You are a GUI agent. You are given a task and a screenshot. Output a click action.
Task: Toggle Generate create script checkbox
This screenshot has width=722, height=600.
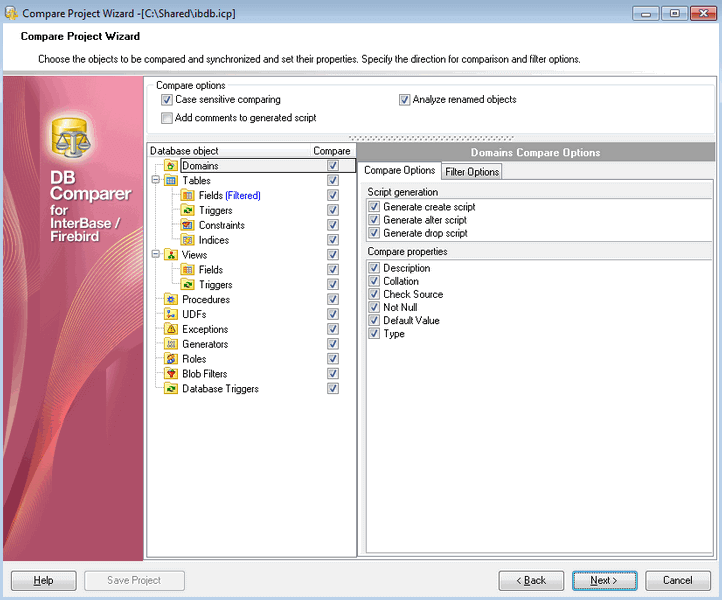click(x=374, y=207)
